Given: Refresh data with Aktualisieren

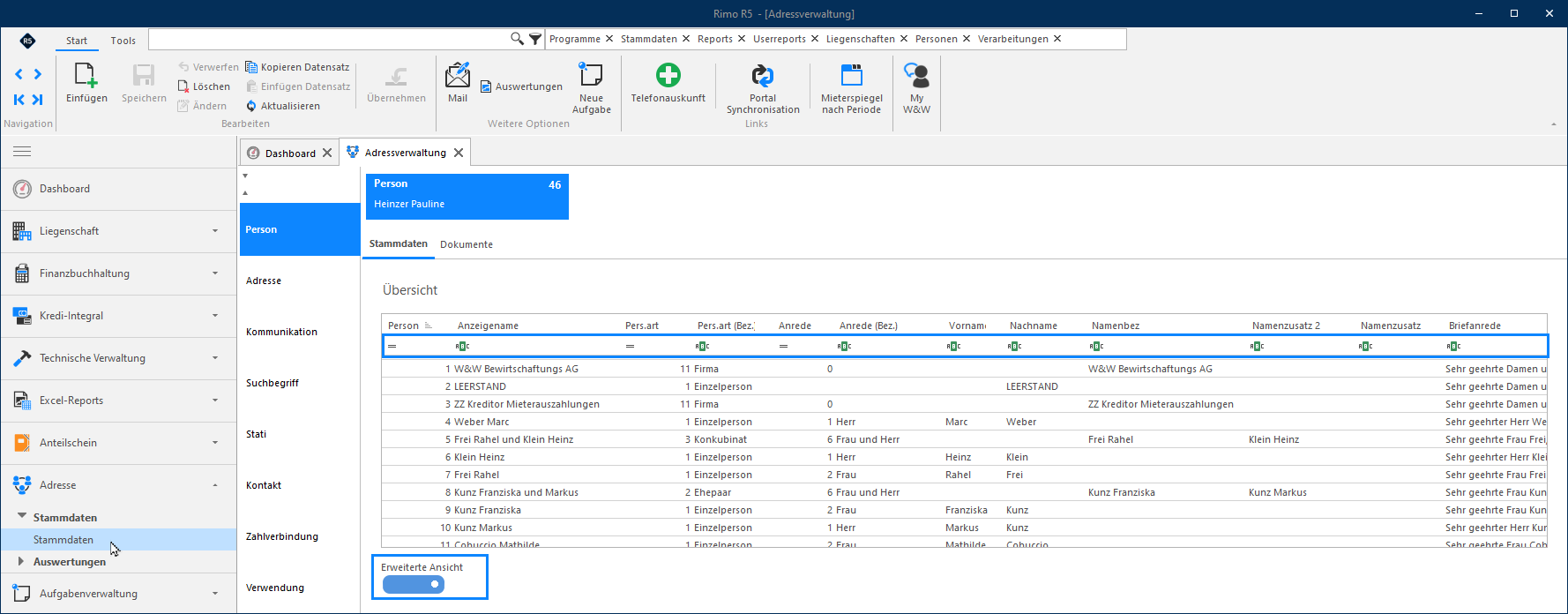Looking at the screenshot, I should click(x=283, y=106).
